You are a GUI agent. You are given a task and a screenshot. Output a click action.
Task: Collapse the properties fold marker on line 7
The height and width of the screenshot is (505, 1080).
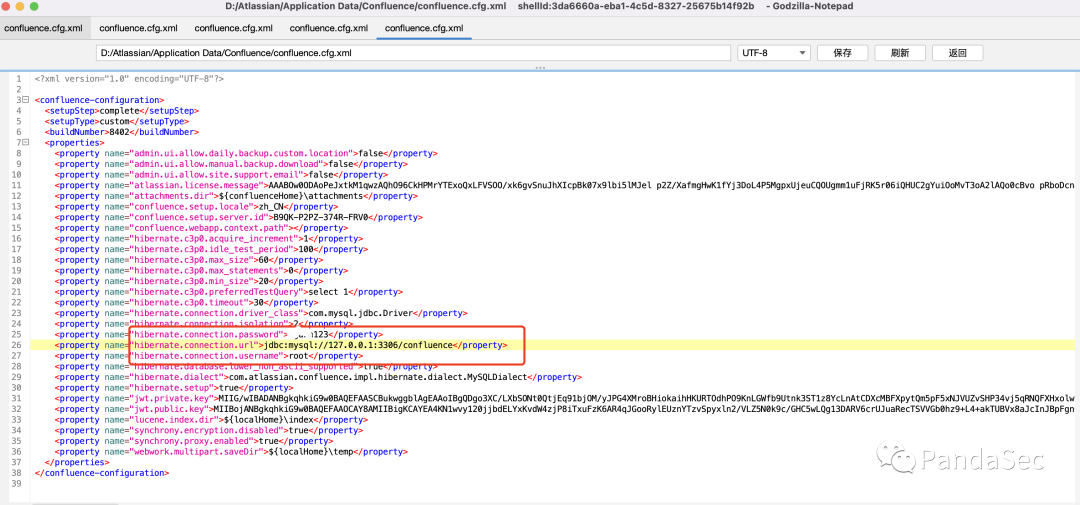[25, 143]
